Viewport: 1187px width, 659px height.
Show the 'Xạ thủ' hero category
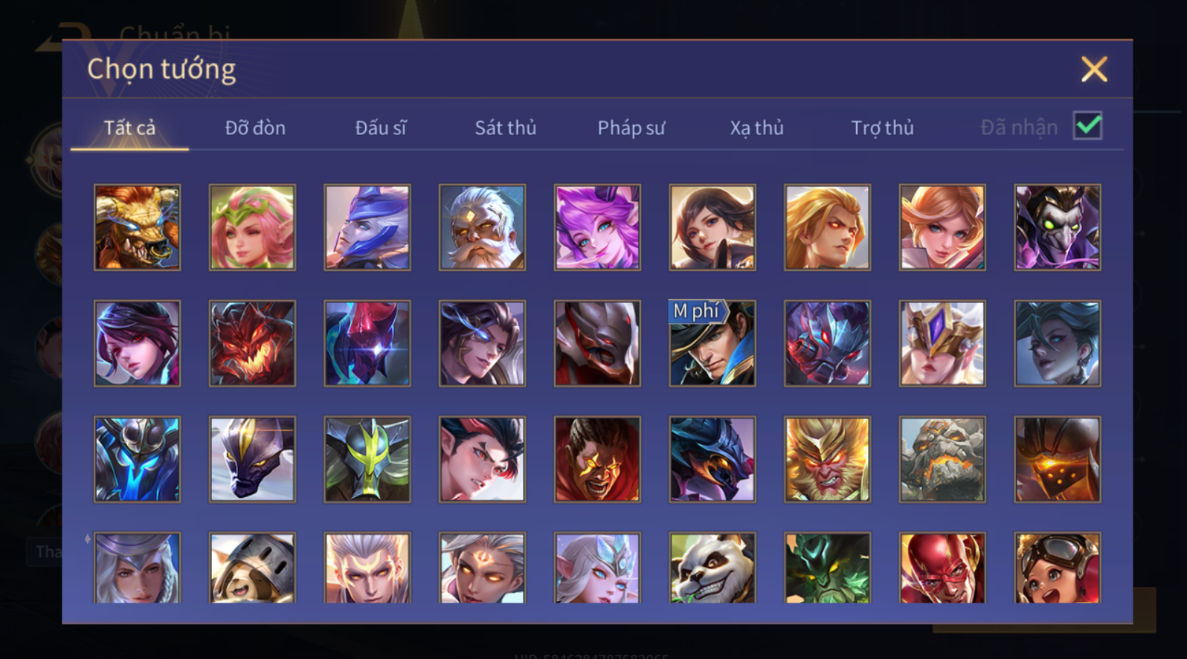pos(756,128)
